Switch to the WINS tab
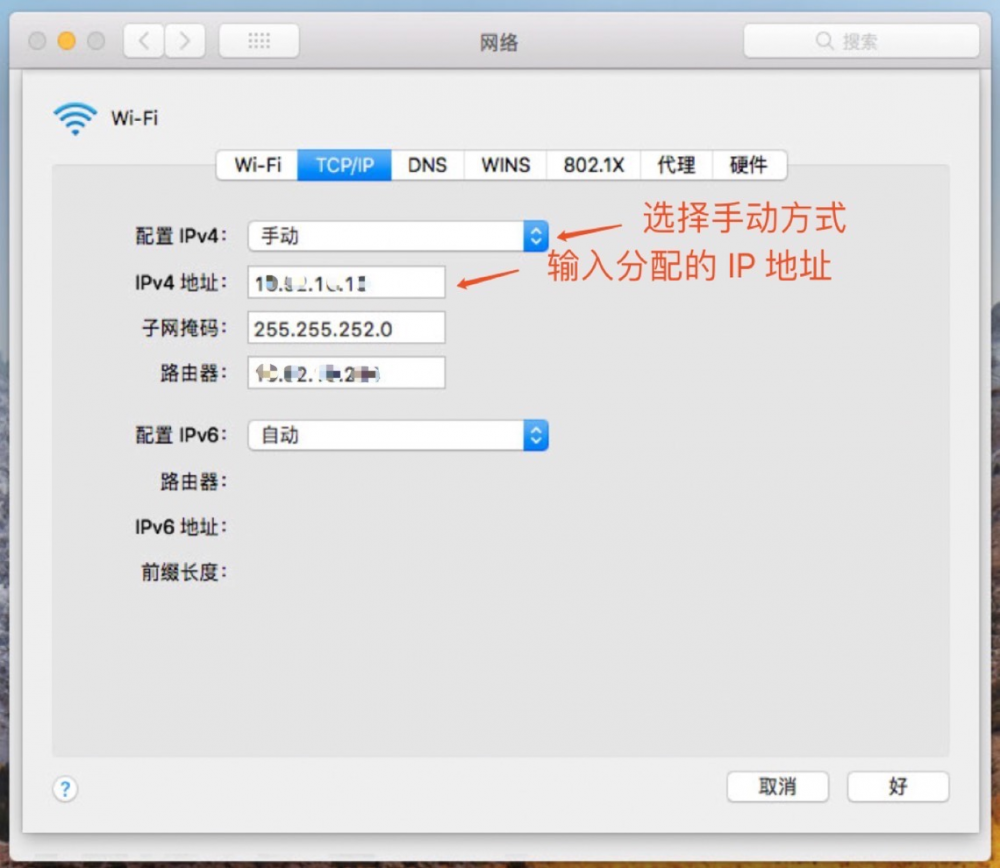This screenshot has width=1000, height=868. click(x=504, y=165)
